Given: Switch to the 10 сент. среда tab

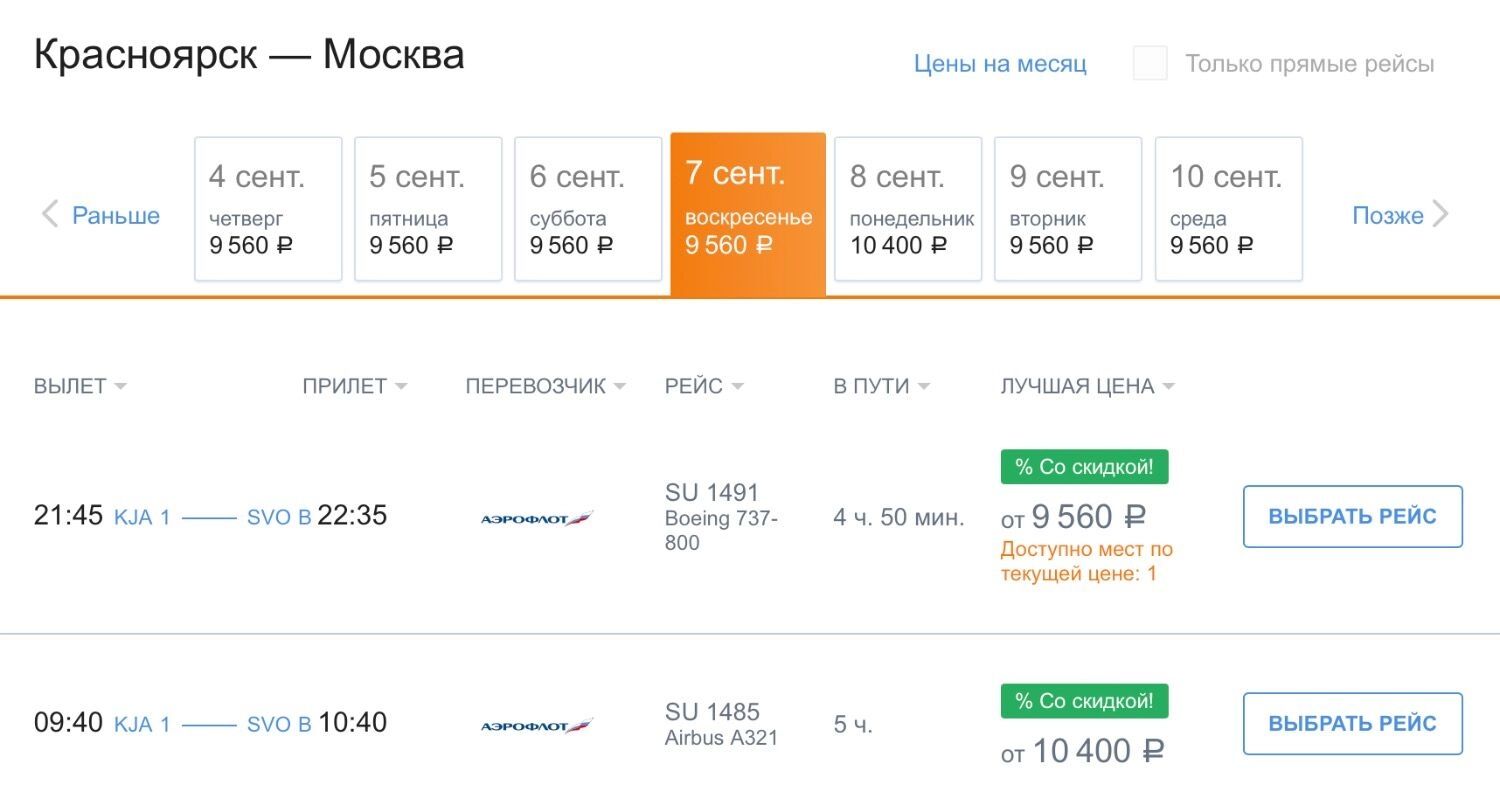Looking at the screenshot, I should pyautogui.click(x=1229, y=209).
